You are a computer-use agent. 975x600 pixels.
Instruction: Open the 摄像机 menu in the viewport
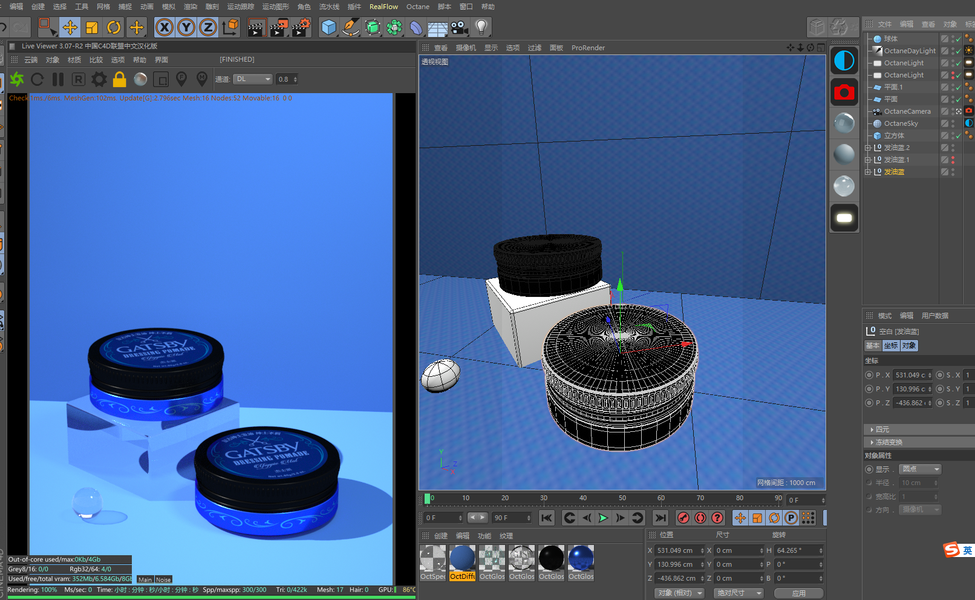(x=466, y=48)
